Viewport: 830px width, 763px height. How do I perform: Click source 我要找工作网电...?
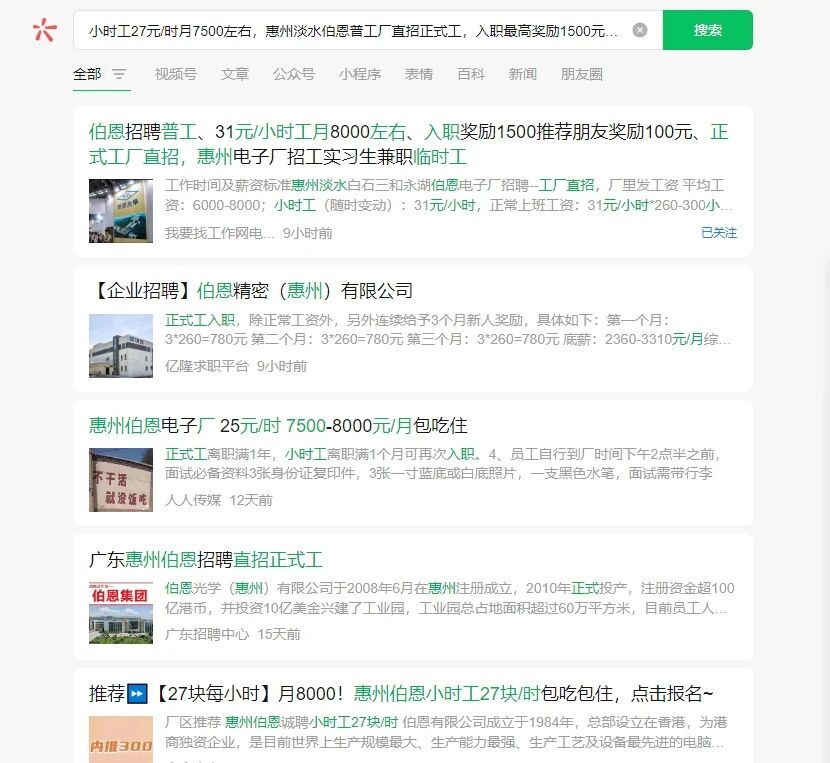[220, 234]
